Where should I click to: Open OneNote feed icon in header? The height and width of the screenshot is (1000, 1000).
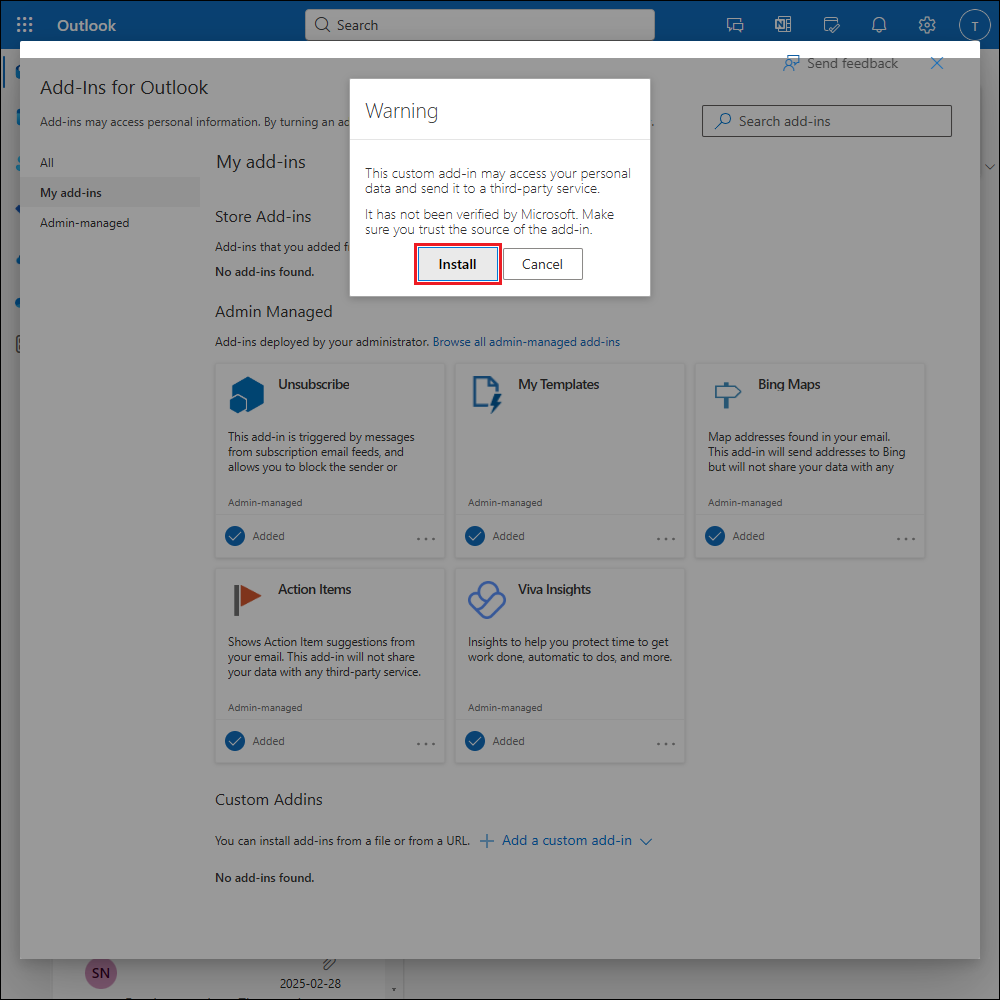(x=783, y=25)
